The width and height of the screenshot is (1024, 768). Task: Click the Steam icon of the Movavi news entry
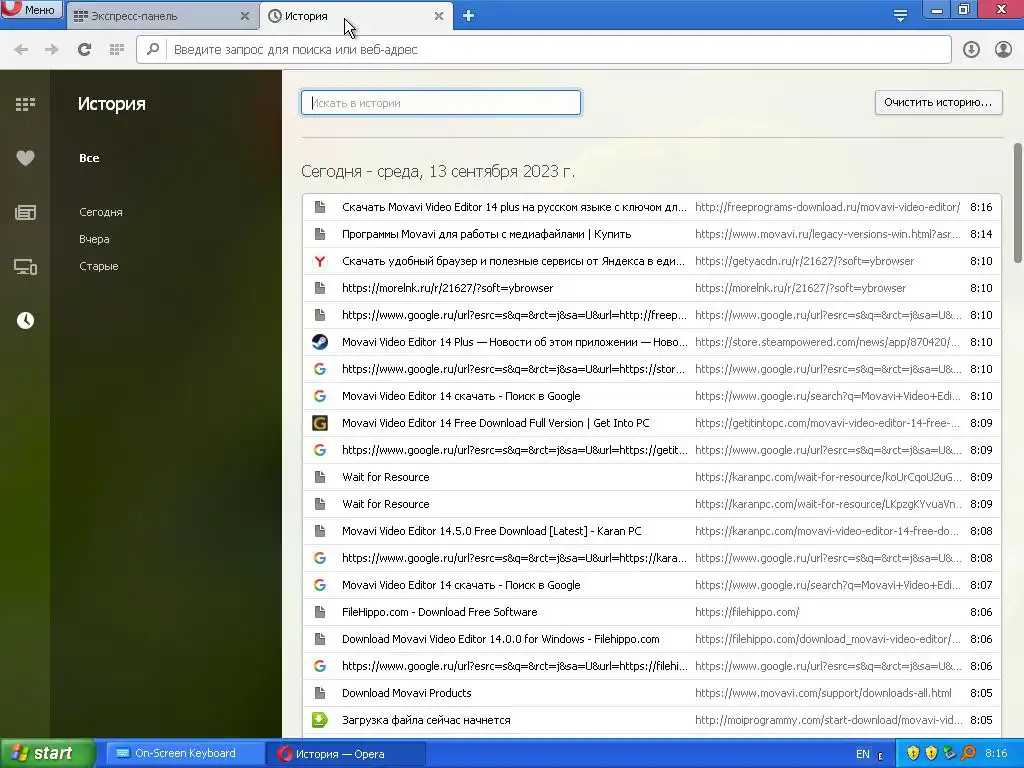tap(319, 342)
